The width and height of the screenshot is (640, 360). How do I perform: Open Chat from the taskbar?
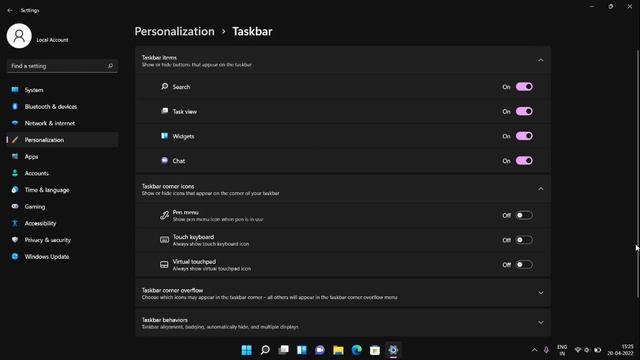click(x=320, y=350)
